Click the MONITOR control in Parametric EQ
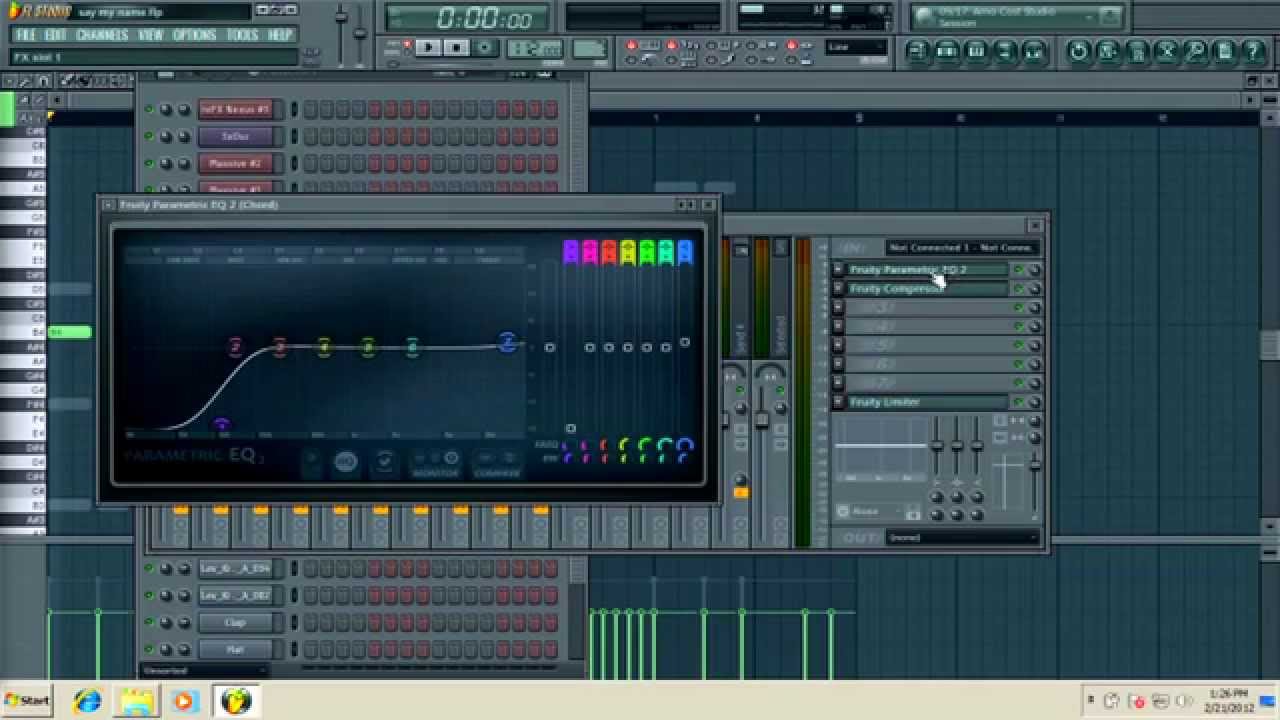Viewport: 1280px width, 720px height. [435, 463]
